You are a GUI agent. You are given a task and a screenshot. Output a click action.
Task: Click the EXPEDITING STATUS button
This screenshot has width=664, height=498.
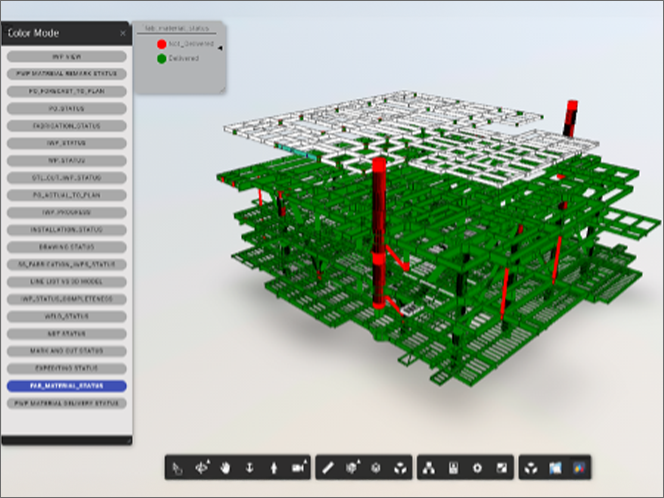(66, 368)
